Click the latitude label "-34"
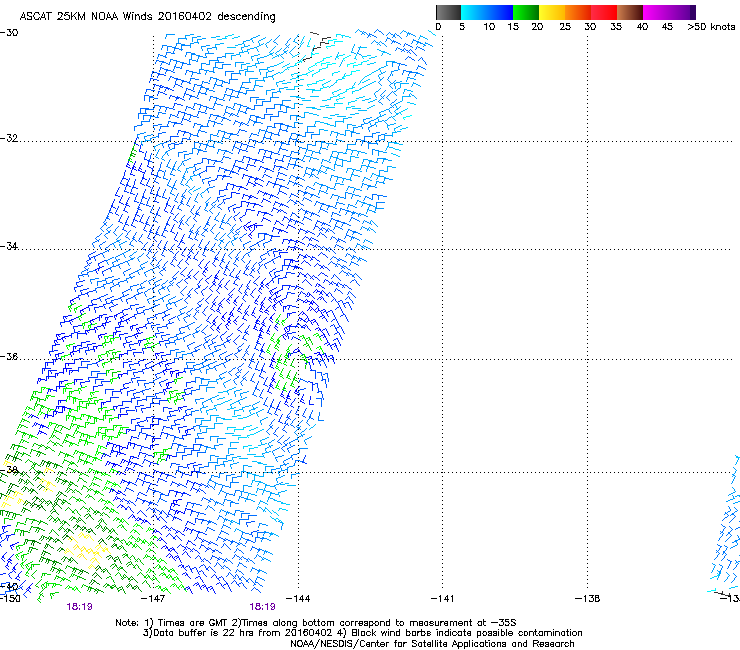This screenshot has width=740, height=650. click(9, 246)
